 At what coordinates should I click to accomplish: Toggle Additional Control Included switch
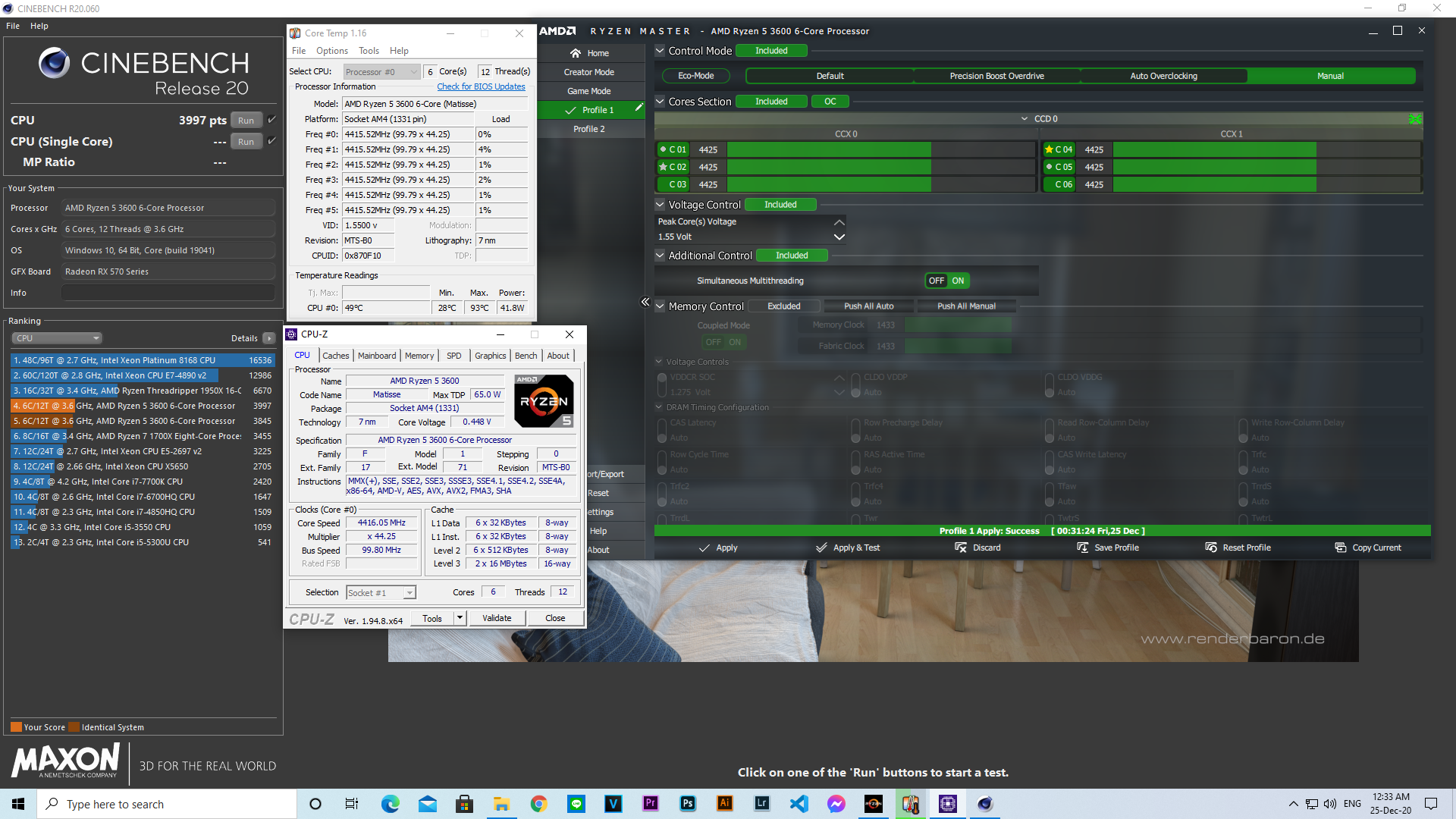792,256
